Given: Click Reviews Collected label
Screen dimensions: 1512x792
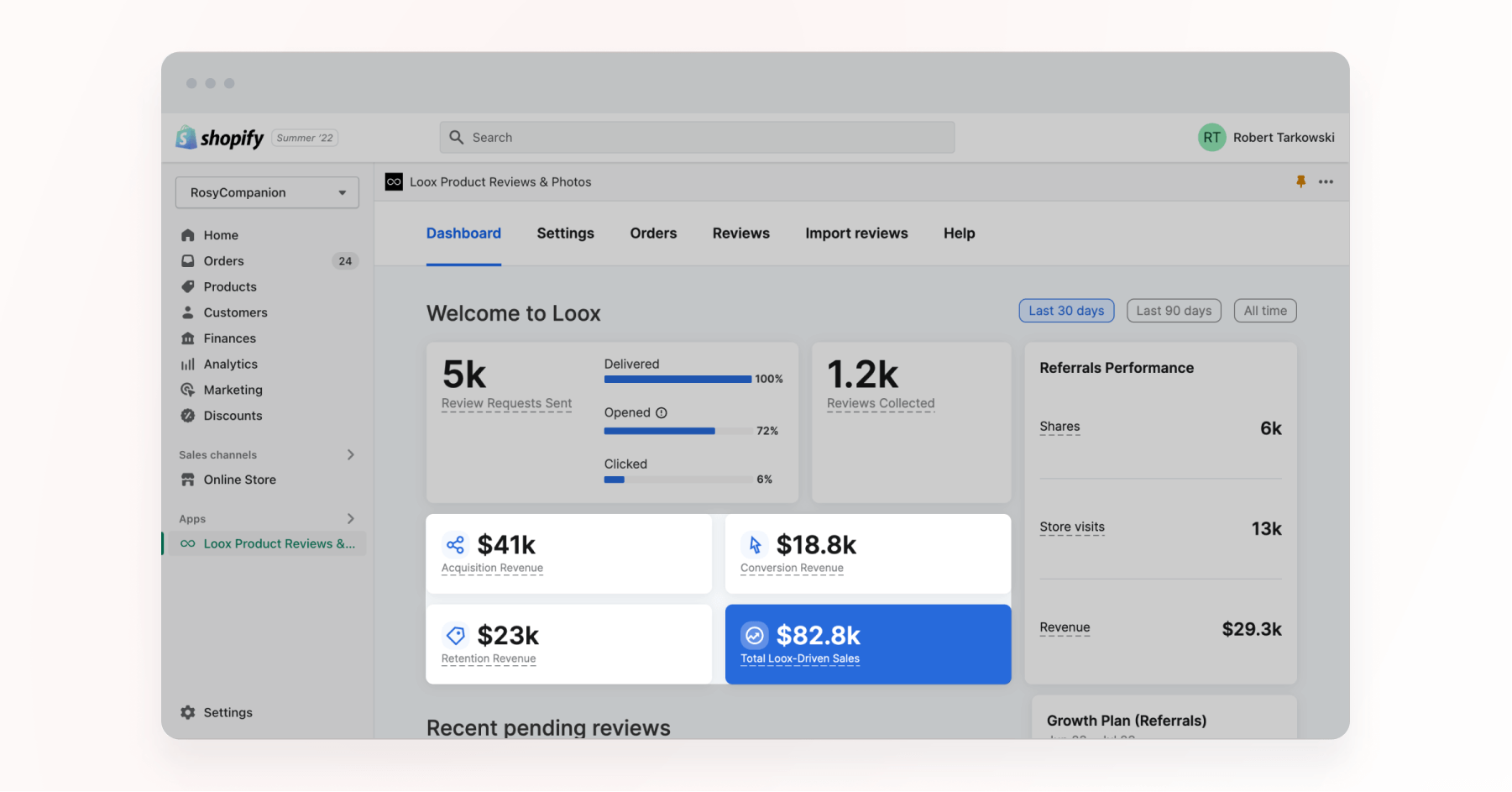Looking at the screenshot, I should click(x=881, y=403).
